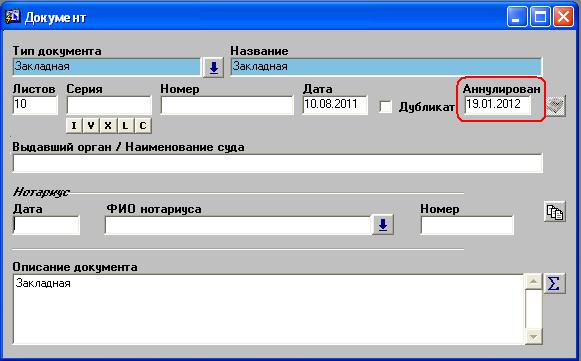Image resolution: width=581 pixels, height=361 pixels.
Task: Open the Тип документа dropdown arrow
Action: [213, 67]
